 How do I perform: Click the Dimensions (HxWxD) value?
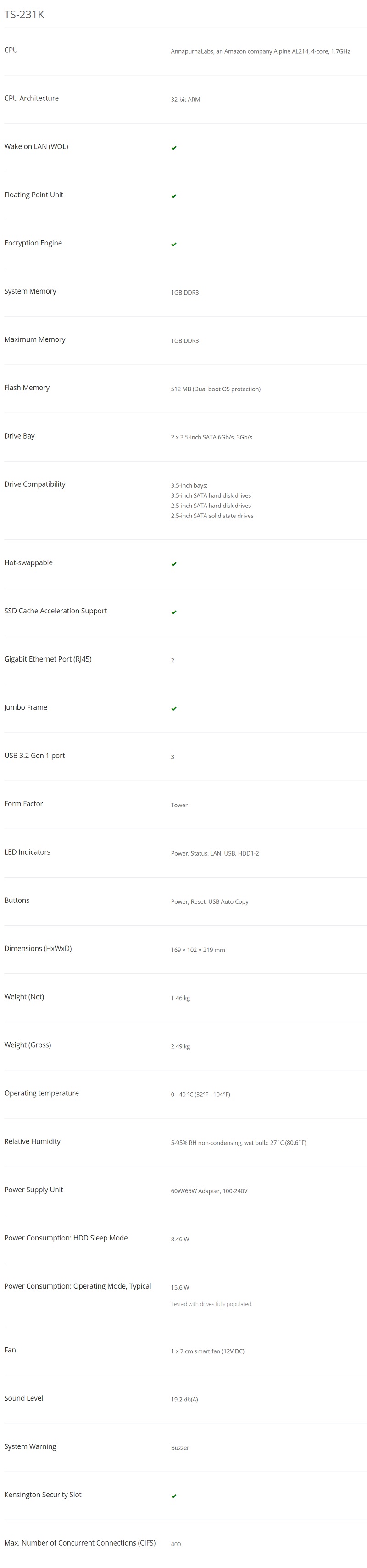point(198,950)
